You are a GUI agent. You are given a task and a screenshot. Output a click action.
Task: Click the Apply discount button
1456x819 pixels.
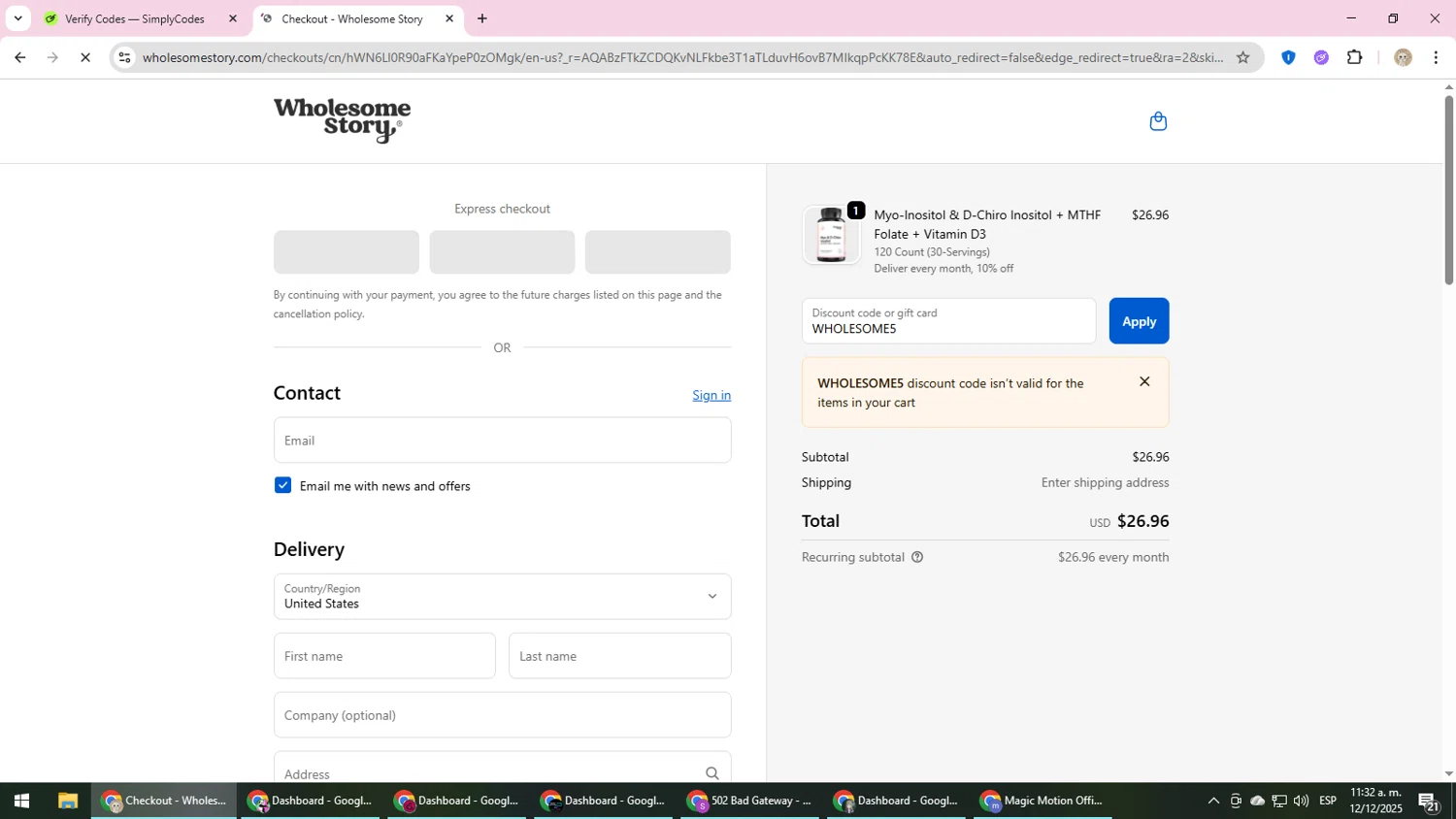click(1139, 321)
